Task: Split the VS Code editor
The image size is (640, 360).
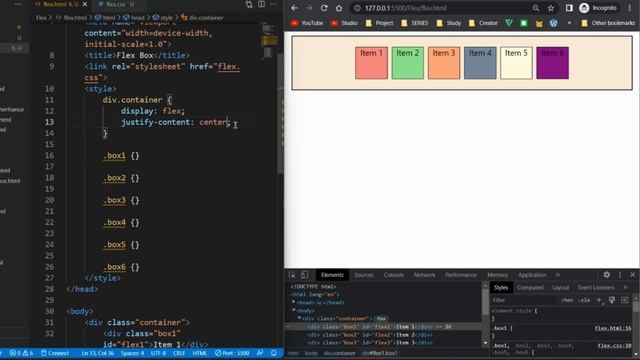Action: [x=261, y=4]
